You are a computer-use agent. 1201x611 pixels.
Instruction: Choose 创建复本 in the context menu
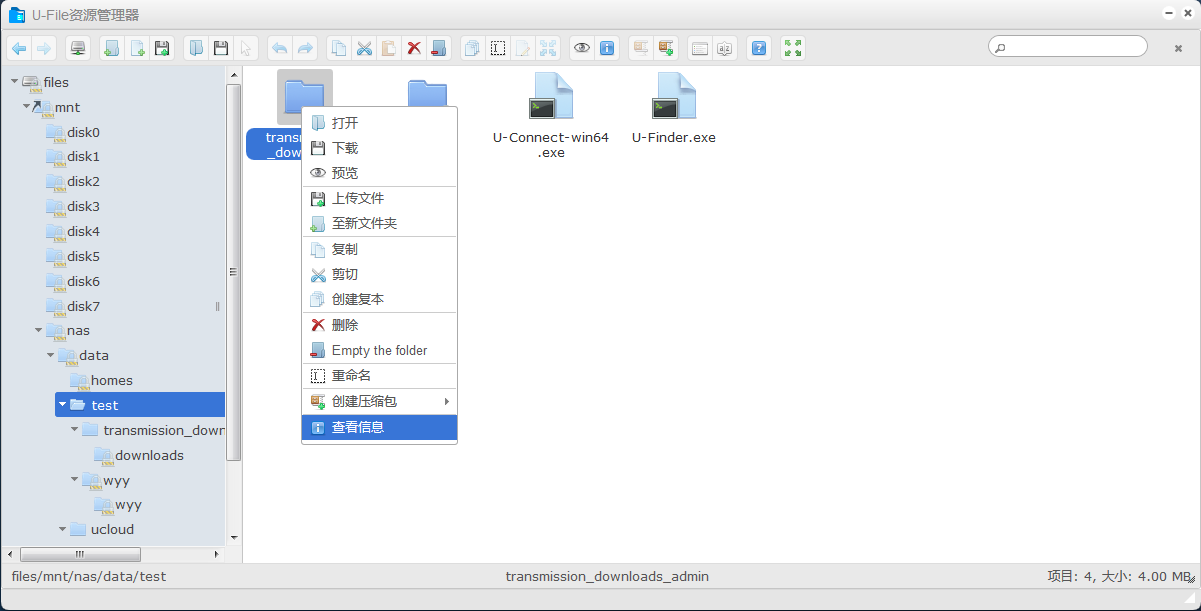click(x=379, y=299)
